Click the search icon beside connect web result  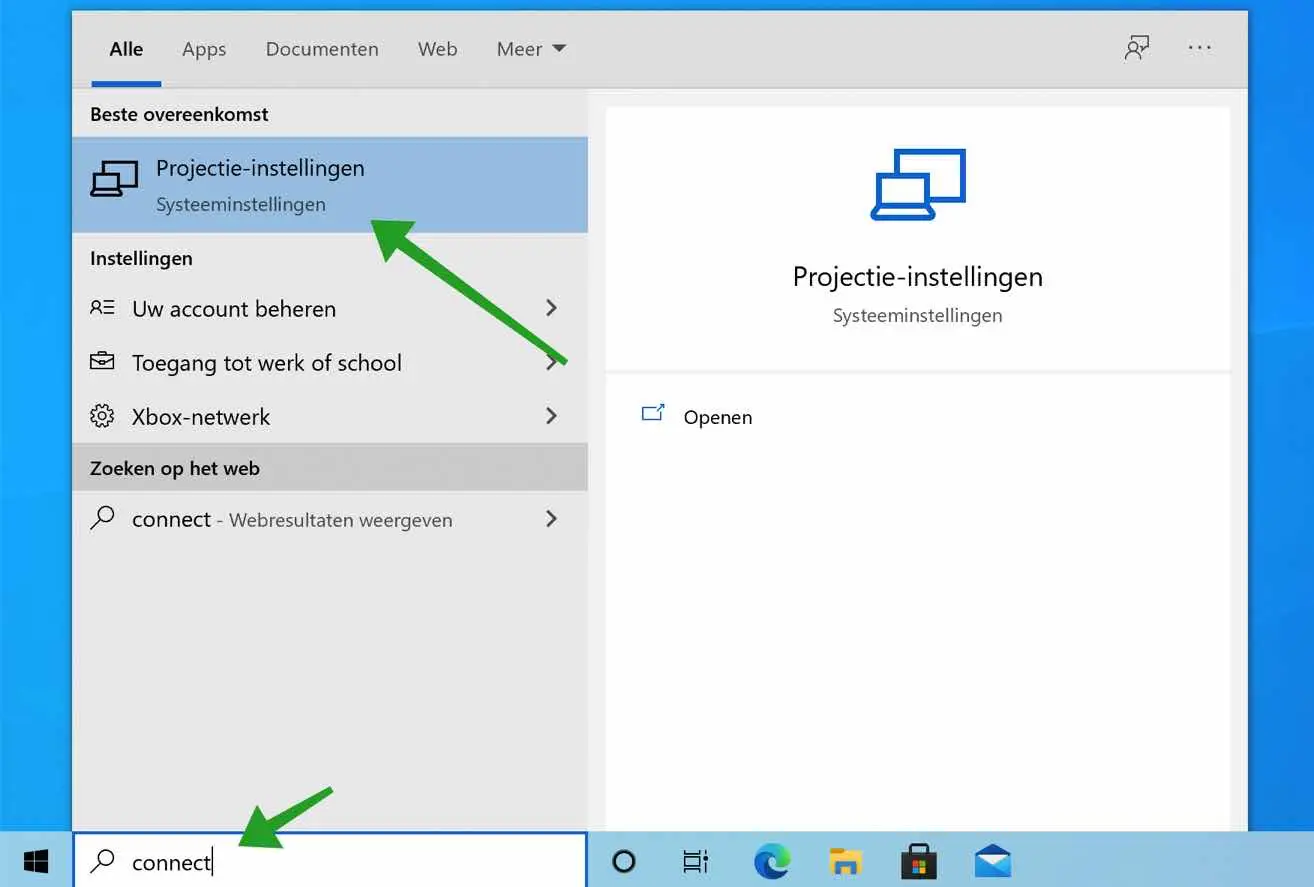click(x=102, y=519)
